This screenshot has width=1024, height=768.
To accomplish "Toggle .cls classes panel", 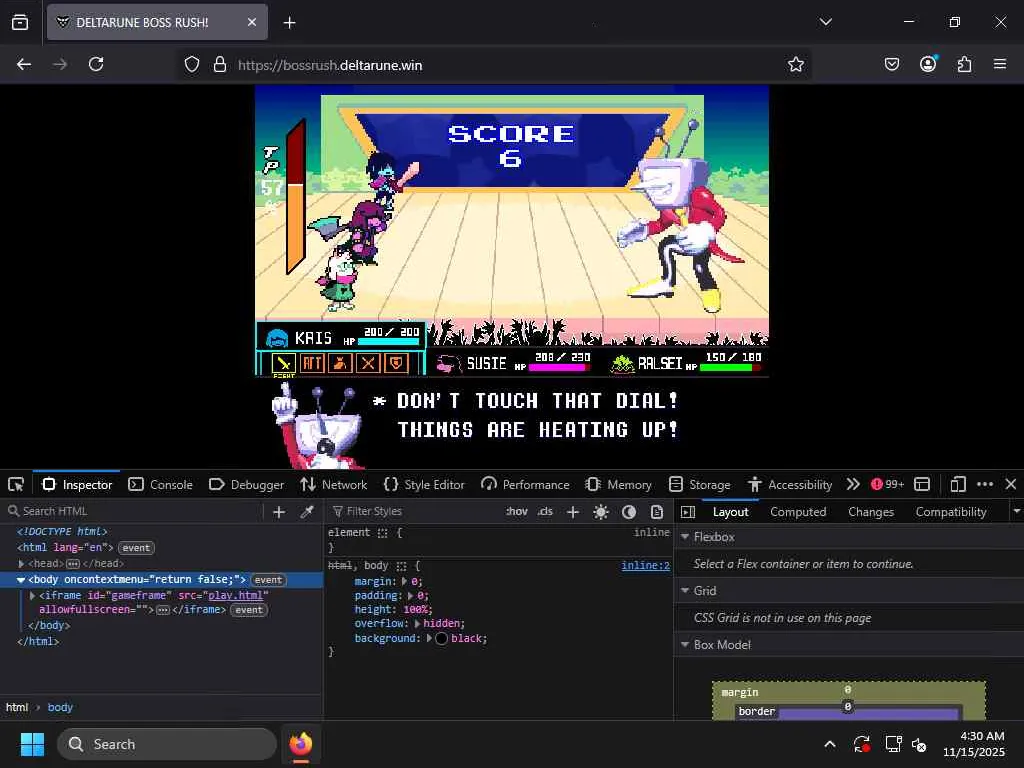I will pos(545,511).
